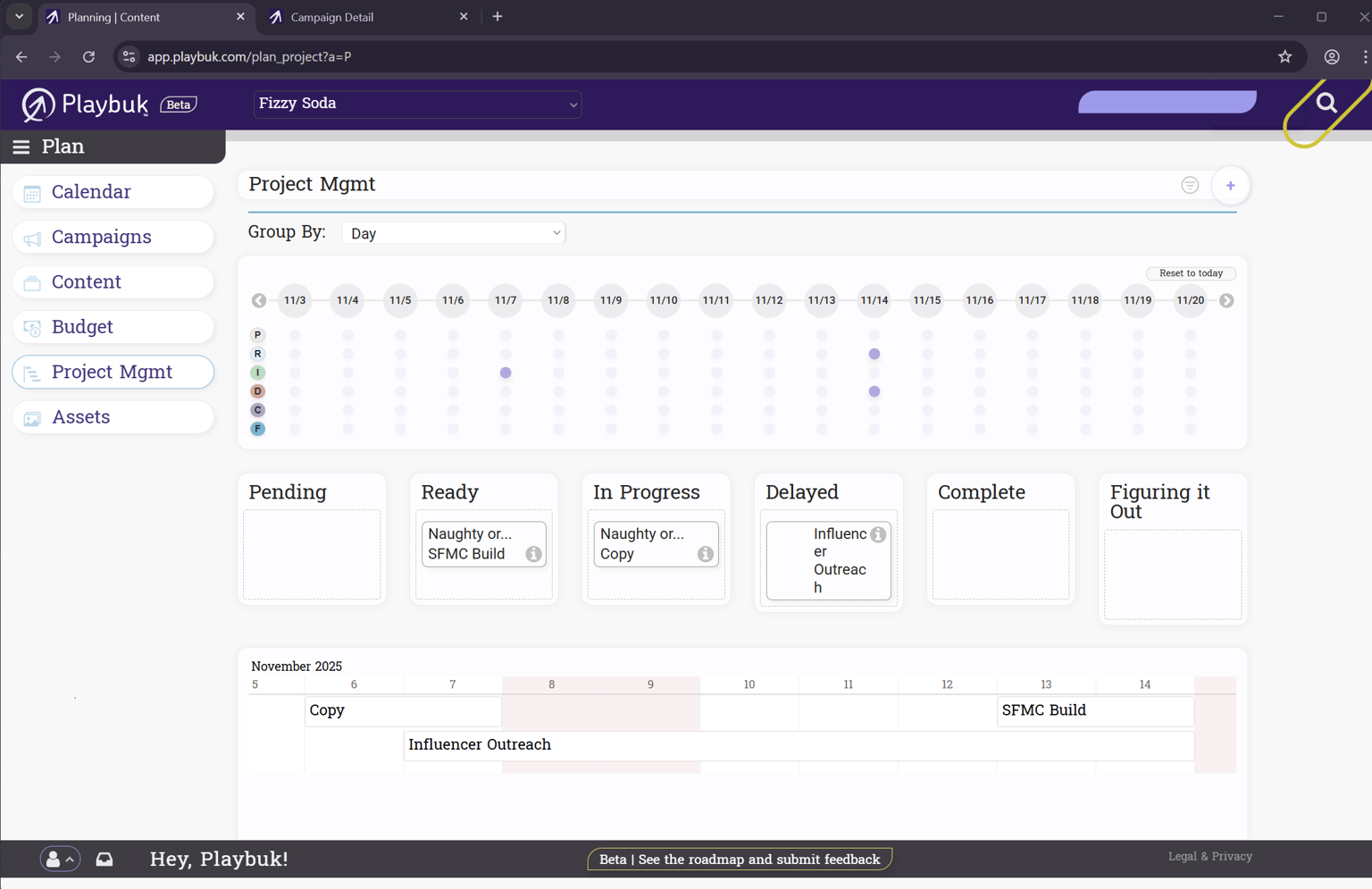1372x889 pixels.
Task: Open Campaigns in the Plan sidebar
Action: (x=113, y=237)
